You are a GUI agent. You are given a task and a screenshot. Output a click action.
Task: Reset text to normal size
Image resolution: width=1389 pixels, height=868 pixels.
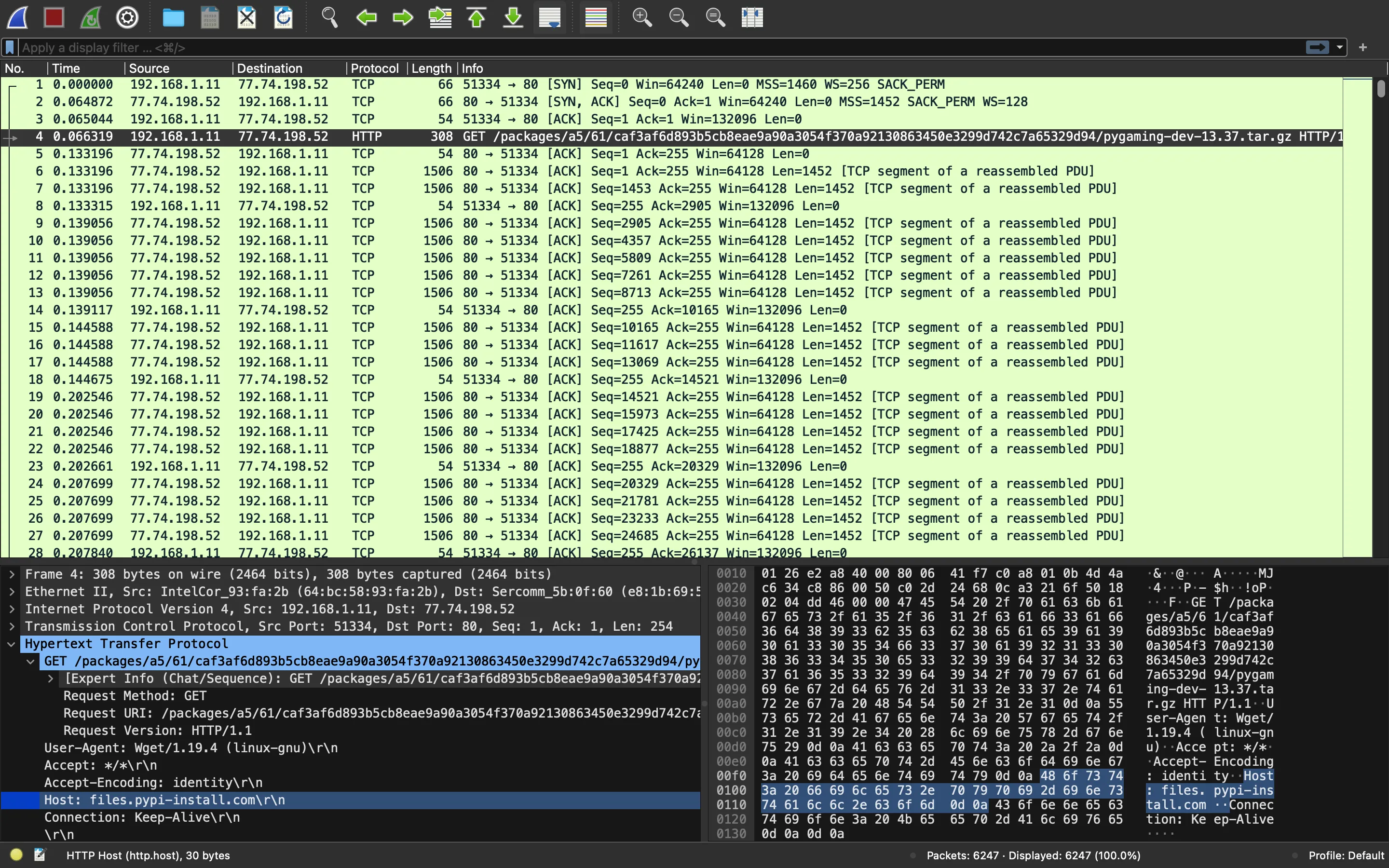pyautogui.click(x=715, y=17)
